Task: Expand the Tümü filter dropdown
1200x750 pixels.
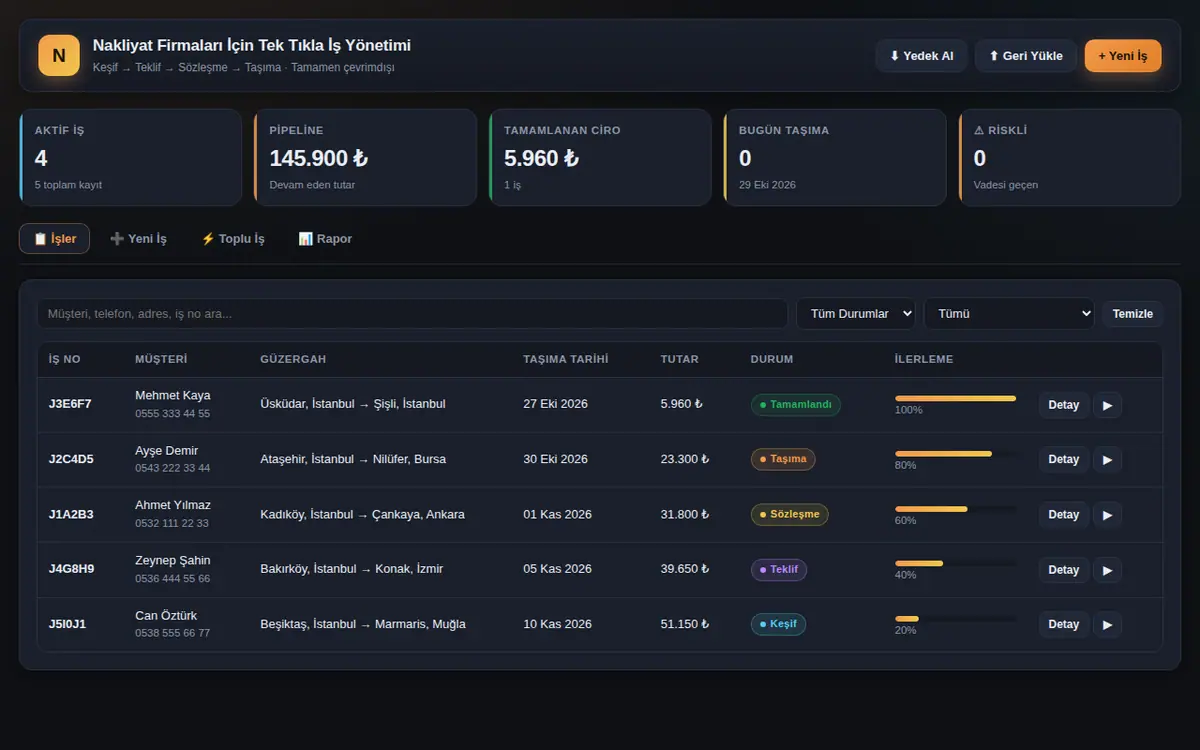Action: [1009, 314]
